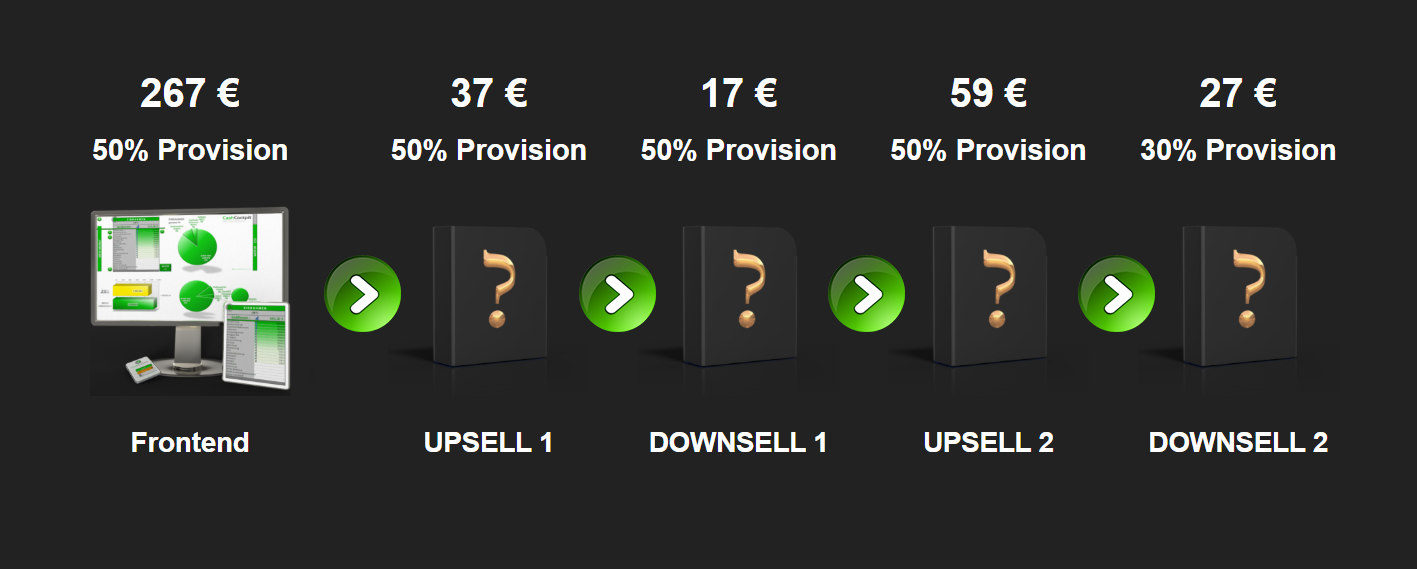The image size is (1417, 569).
Task: Click the DOWNSELL 2 label
Action: click(x=1238, y=442)
